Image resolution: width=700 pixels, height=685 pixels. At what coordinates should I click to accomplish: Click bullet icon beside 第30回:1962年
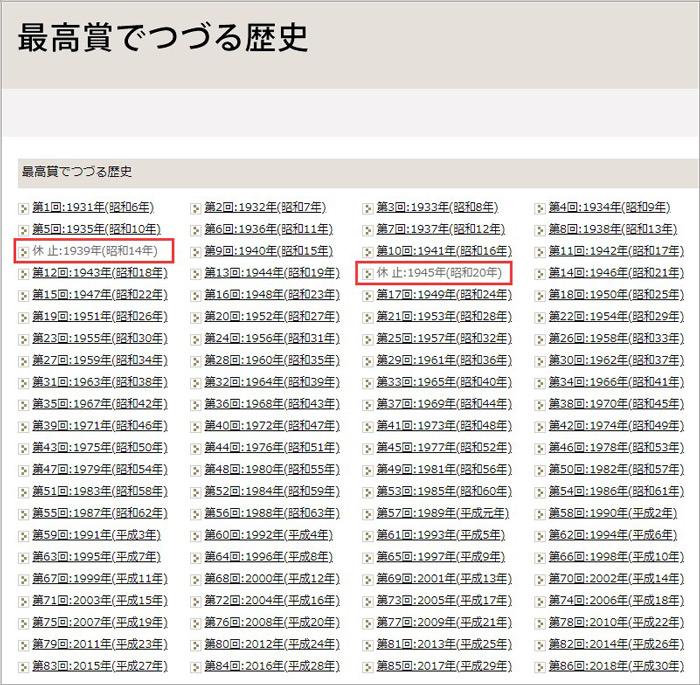click(x=540, y=362)
